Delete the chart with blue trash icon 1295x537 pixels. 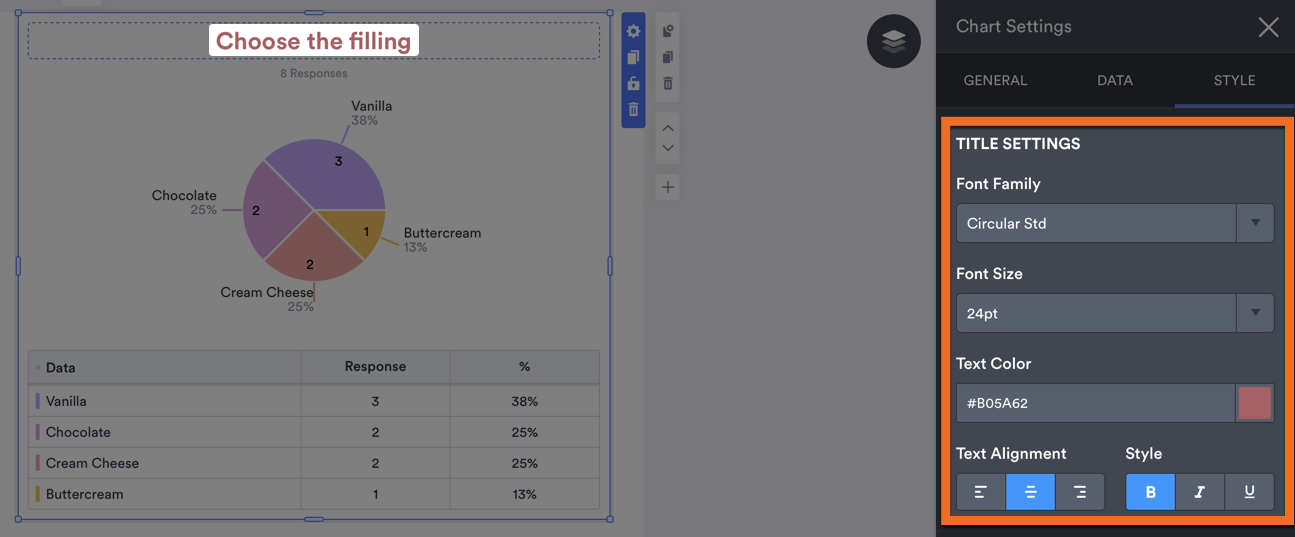click(x=633, y=109)
